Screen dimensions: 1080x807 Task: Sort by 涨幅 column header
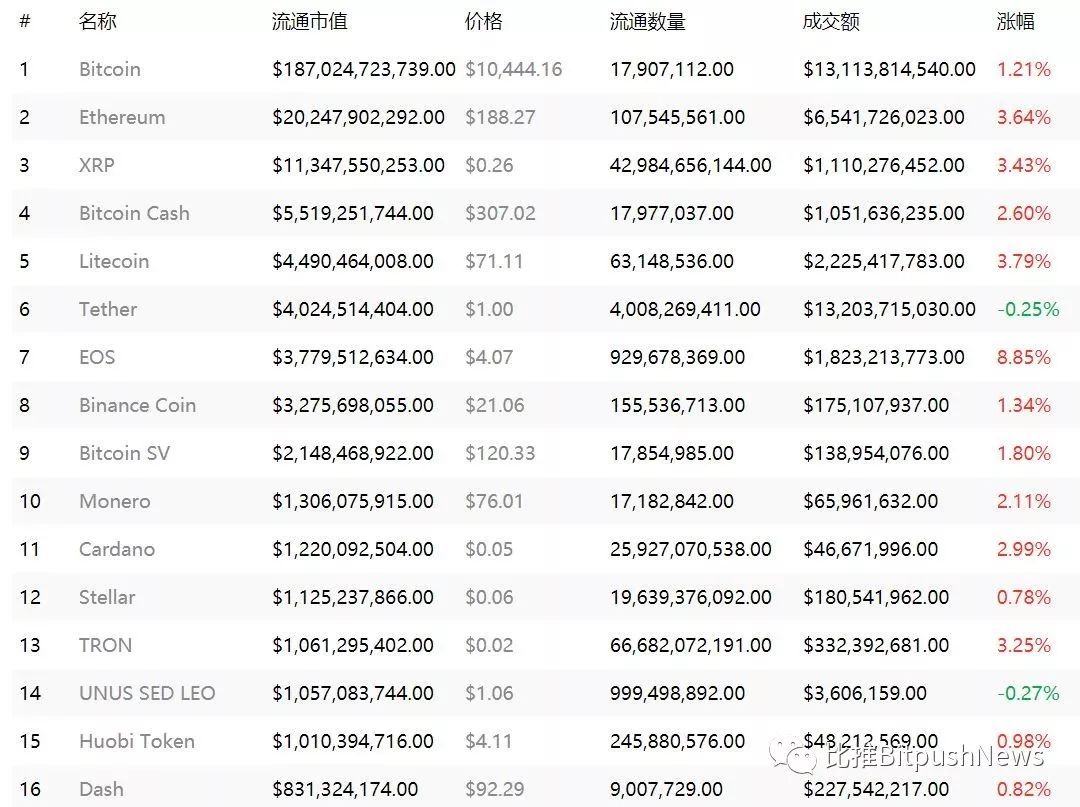click(x=1016, y=21)
